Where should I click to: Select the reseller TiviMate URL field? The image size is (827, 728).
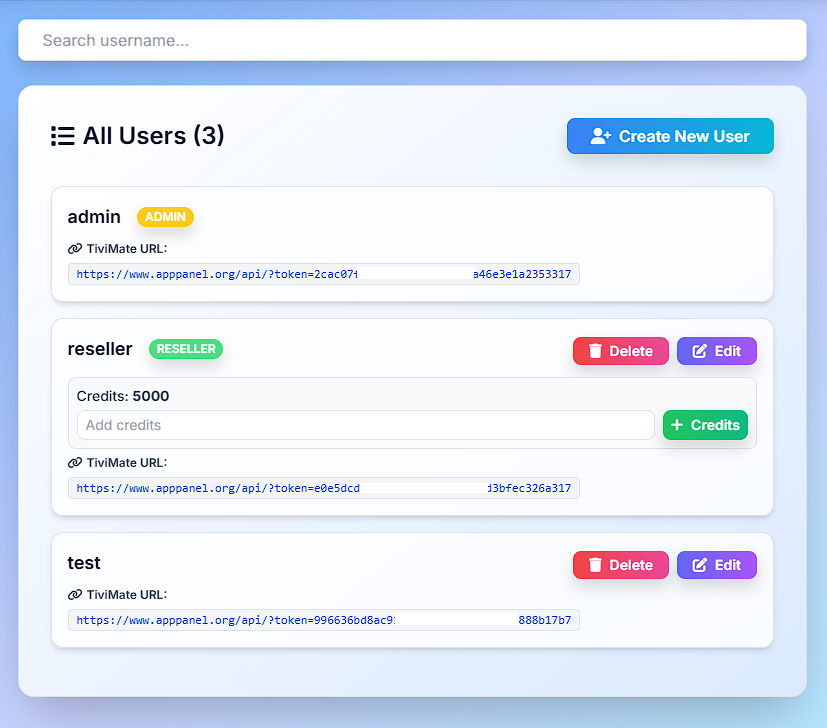tap(324, 488)
